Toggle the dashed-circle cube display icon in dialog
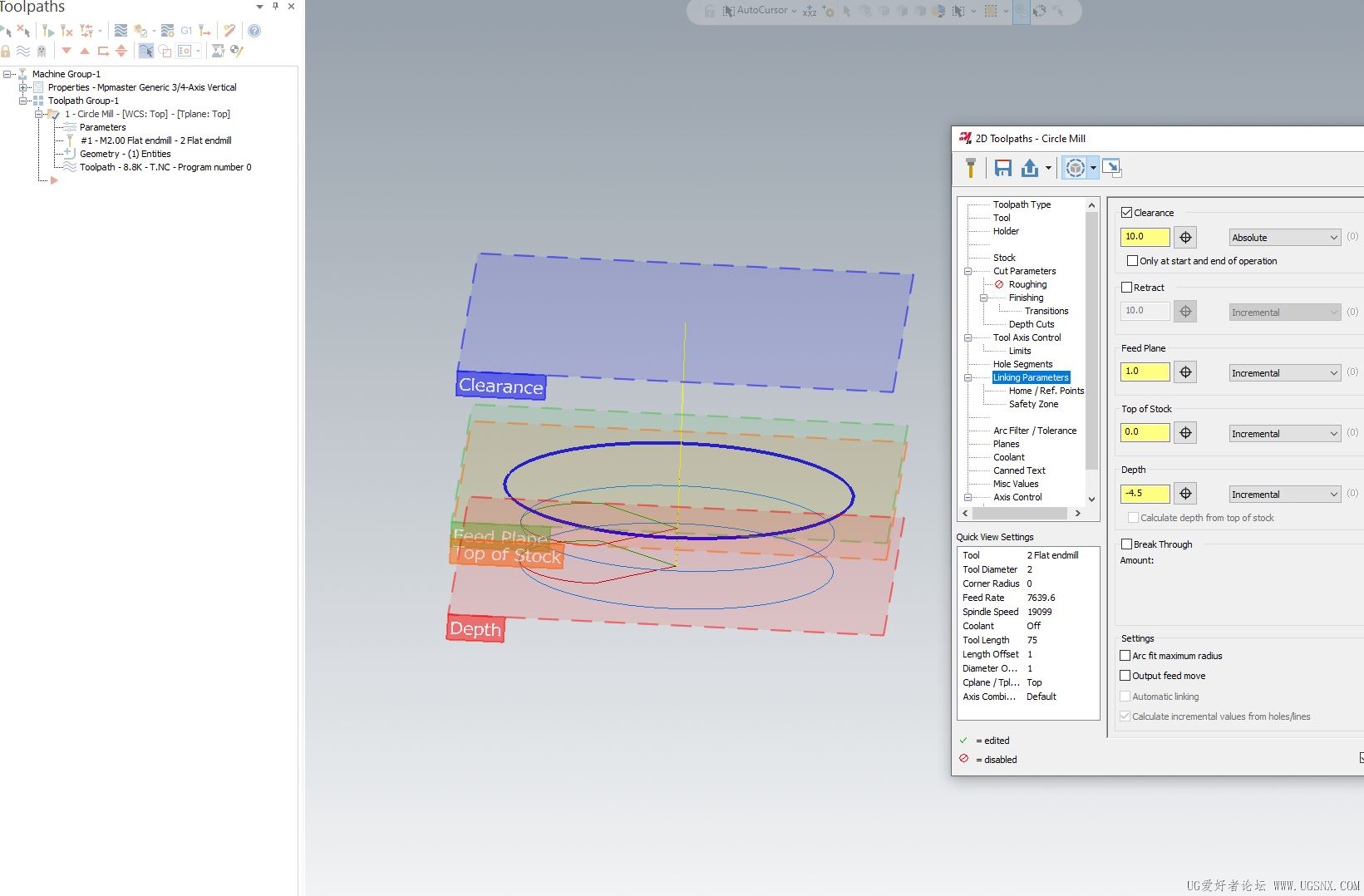Screen dimensions: 1364x896 [1076, 168]
